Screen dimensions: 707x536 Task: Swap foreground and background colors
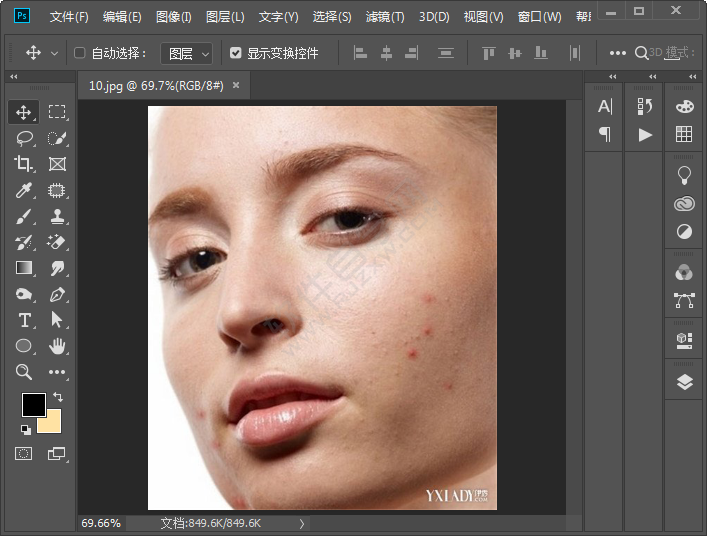tap(57, 397)
